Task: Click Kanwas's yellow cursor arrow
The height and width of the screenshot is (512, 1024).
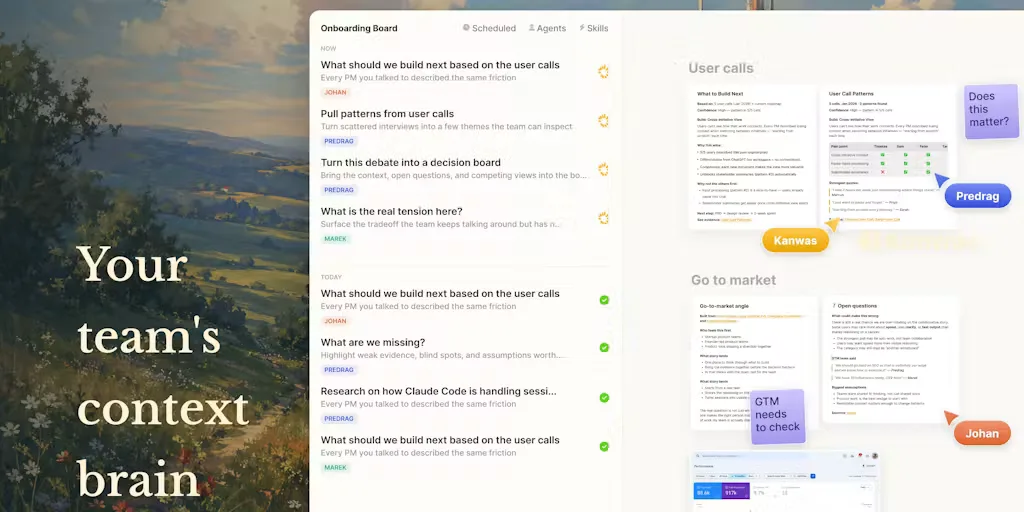Action: tap(832, 225)
